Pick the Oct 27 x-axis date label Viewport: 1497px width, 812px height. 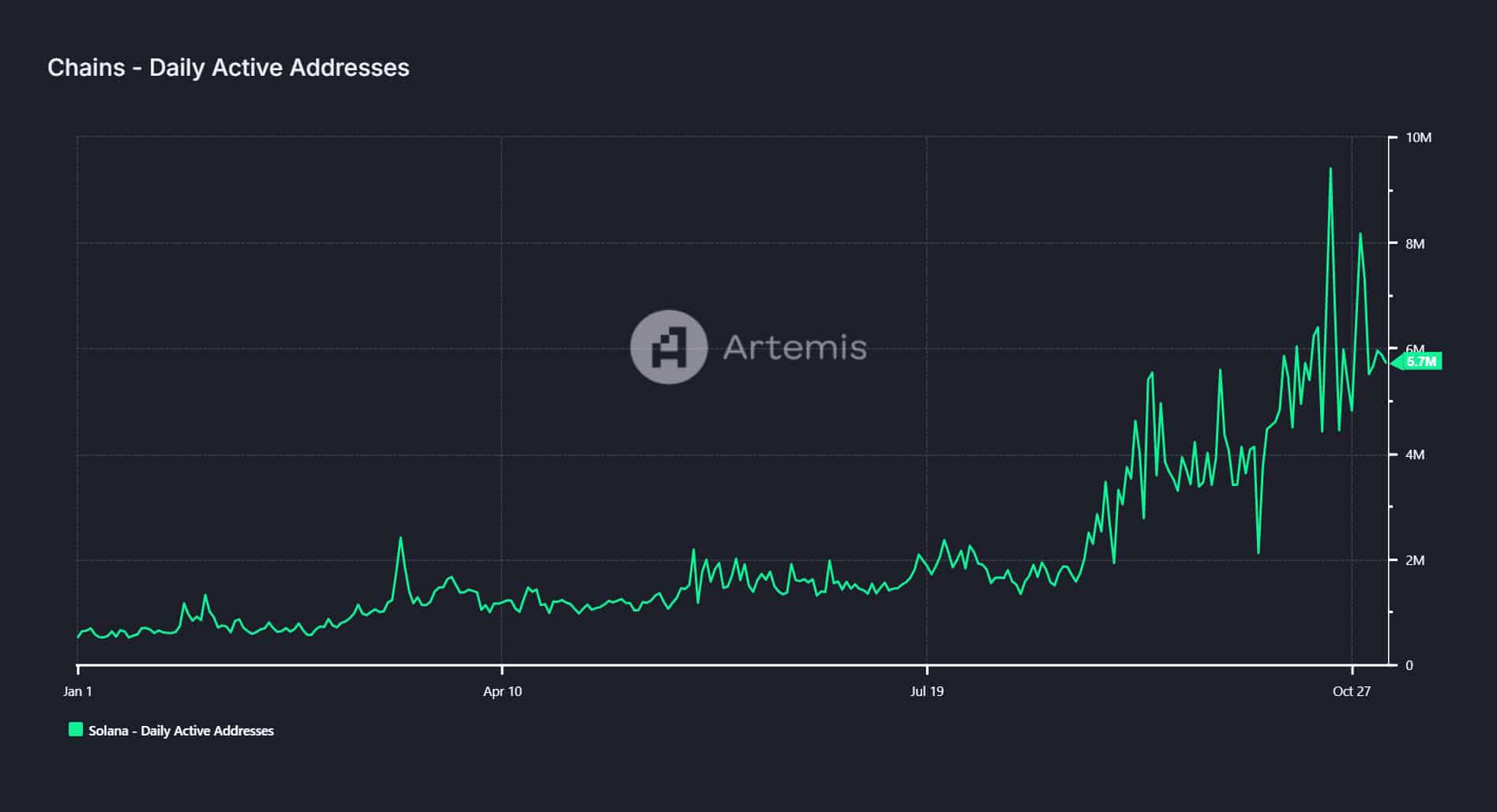coord(1351,691)
